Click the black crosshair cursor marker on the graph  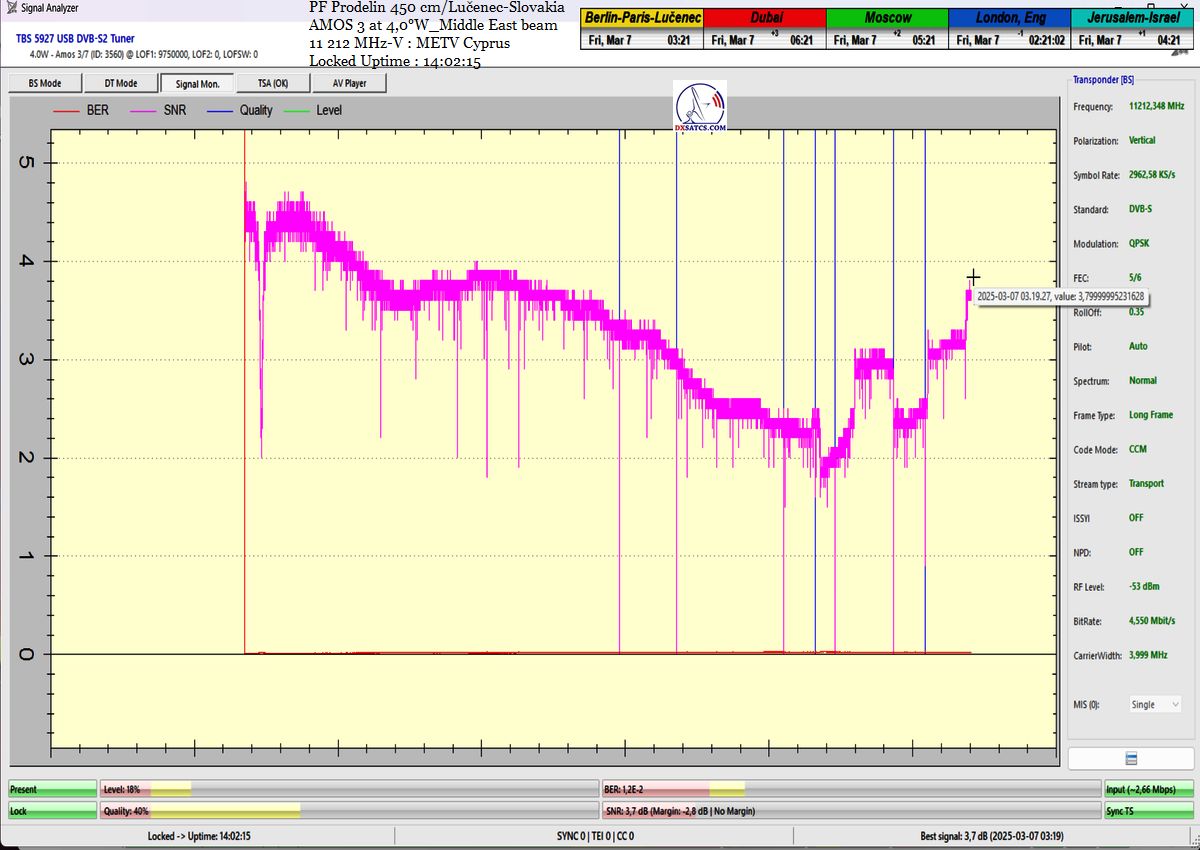[973, 277]
